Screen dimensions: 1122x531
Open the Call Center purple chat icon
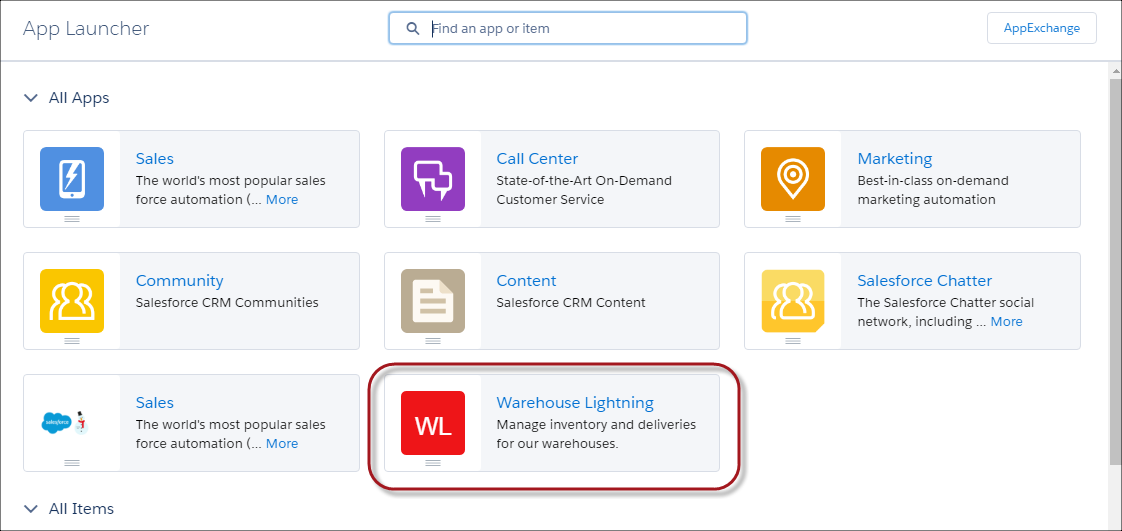[433, 179]
